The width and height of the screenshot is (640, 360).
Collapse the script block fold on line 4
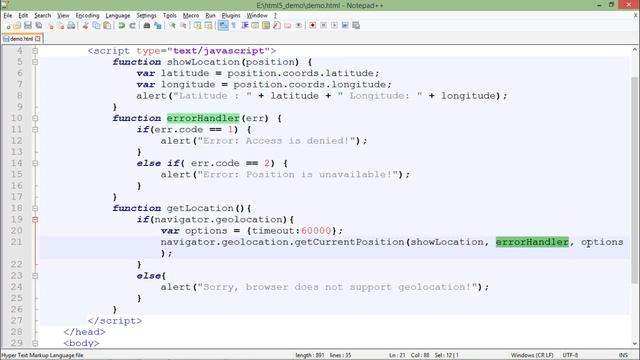tap(35, 51)
